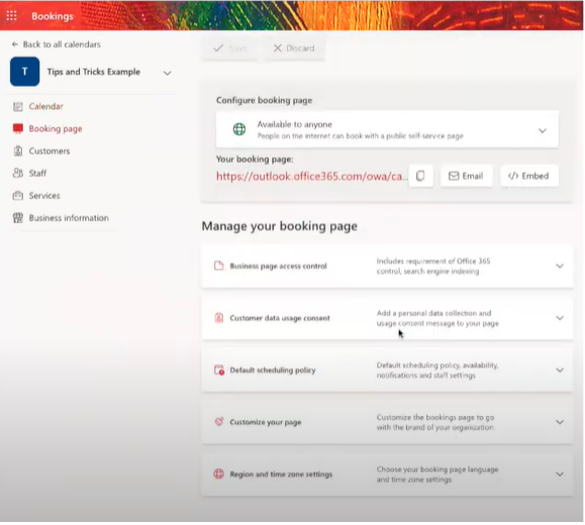The image size is (585, 525).
Task: Click the Default scheduling policy icon
Action: click(219, 370)
